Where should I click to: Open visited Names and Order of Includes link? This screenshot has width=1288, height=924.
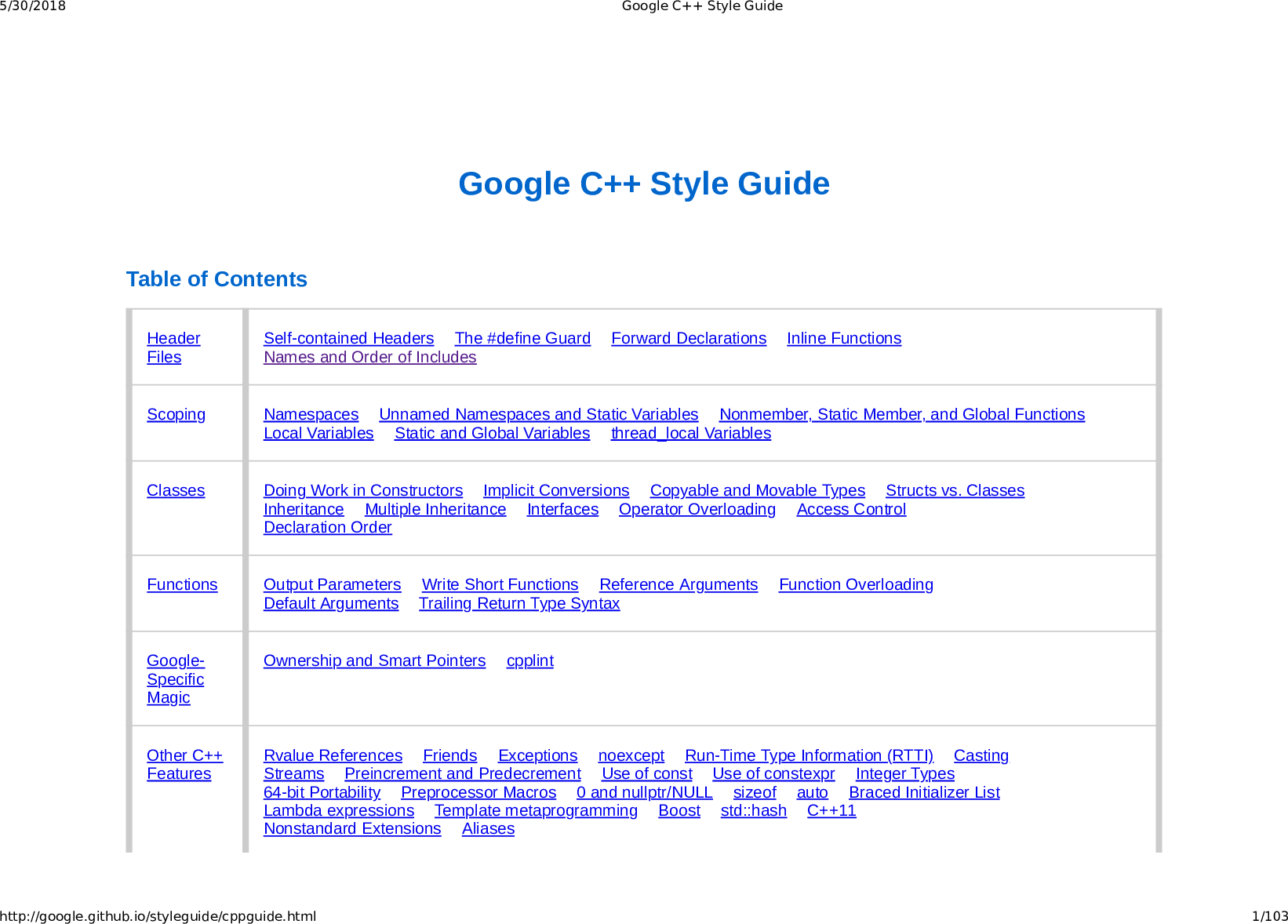point(369,357)
